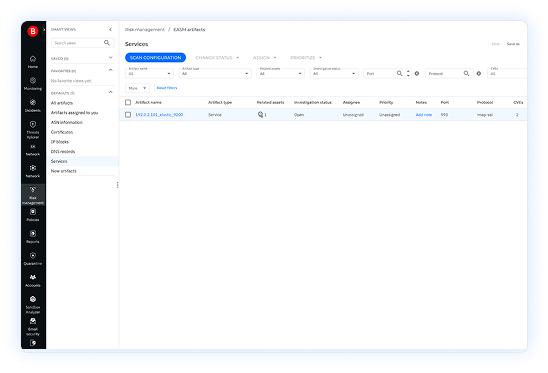
Task: Click the panel resize handle dots
Action: point(117,185)
